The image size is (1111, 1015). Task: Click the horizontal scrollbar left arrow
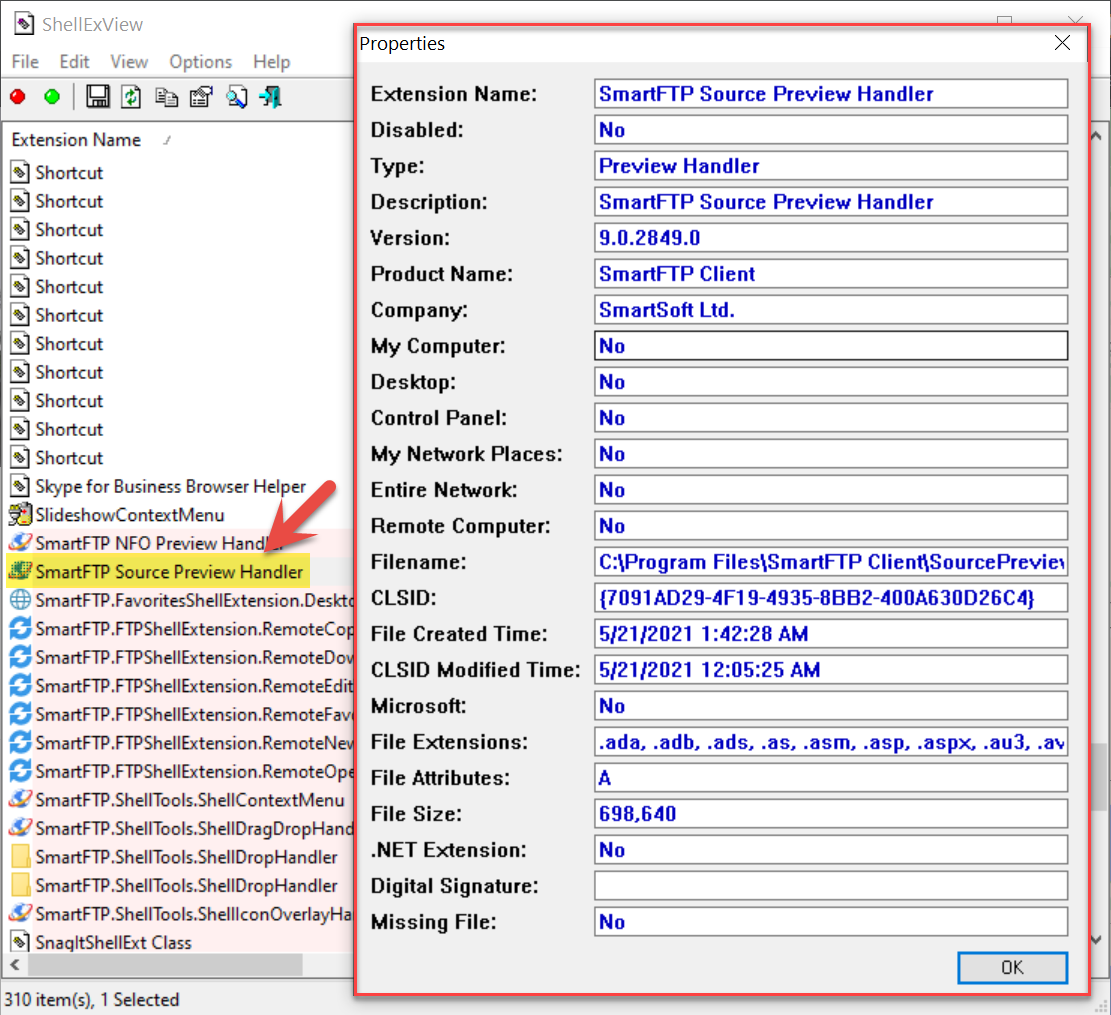pyautogui.click(x=14, y=965)
